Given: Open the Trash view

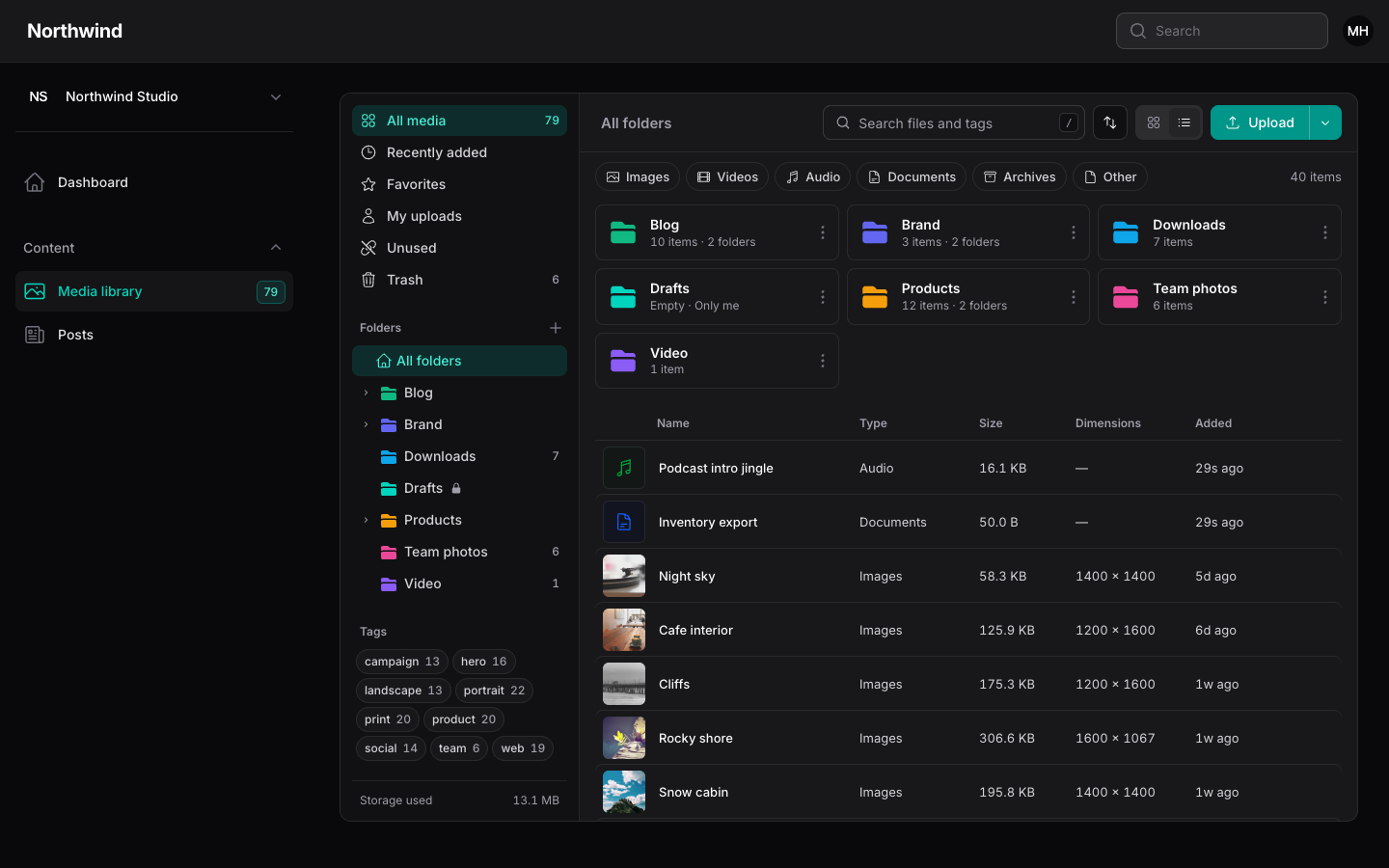Looking at the screenshot, I should (x=459, y=280).
